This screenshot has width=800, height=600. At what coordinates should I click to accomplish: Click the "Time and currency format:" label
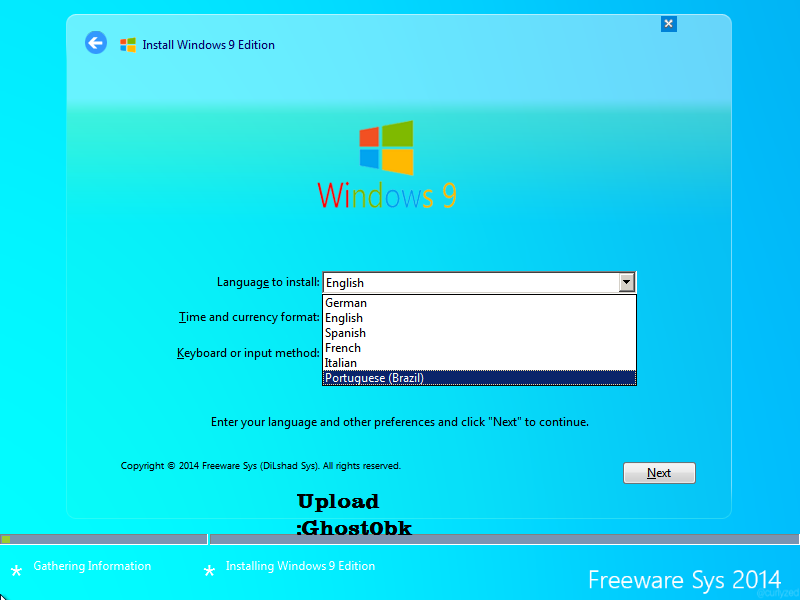point(249,317)
